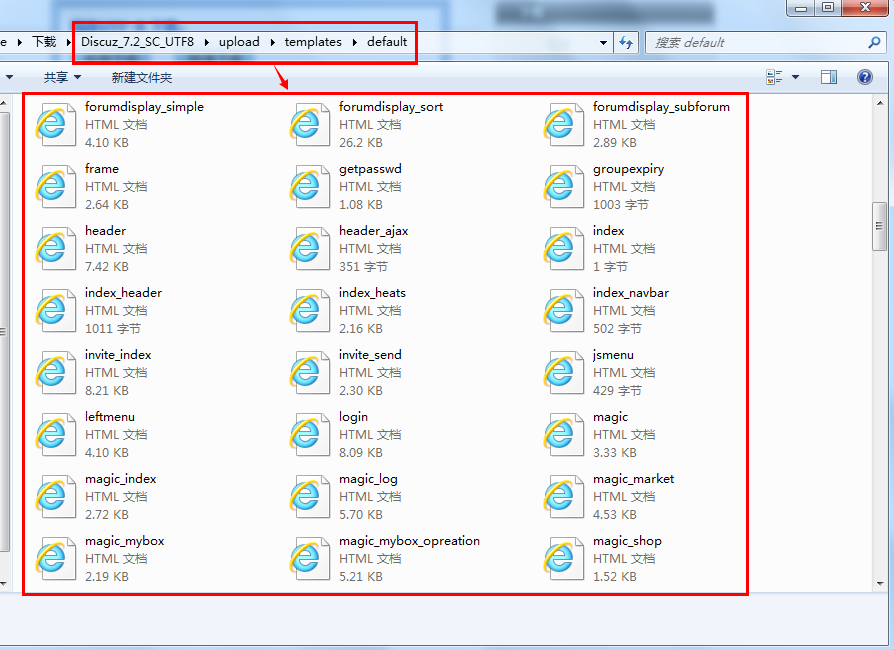Click the index_navbar file name text
894x650 pixels.
(631, 292)
